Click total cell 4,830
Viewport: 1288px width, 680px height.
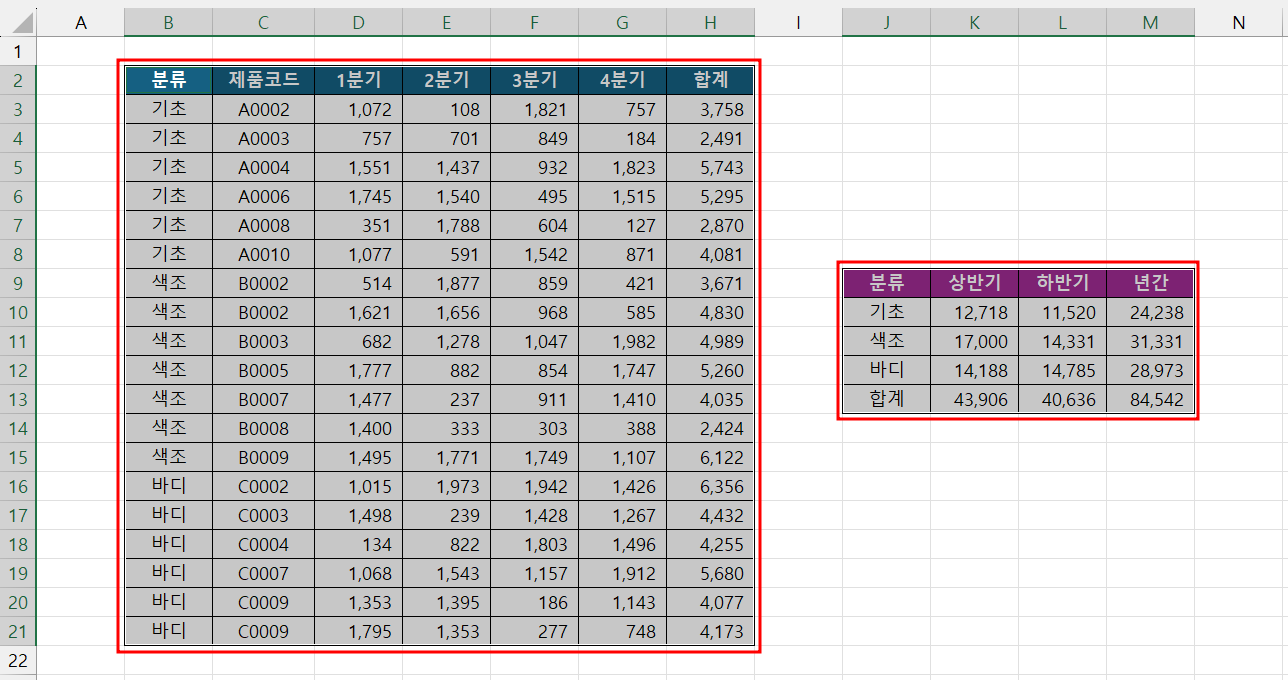tap(710, 313)
